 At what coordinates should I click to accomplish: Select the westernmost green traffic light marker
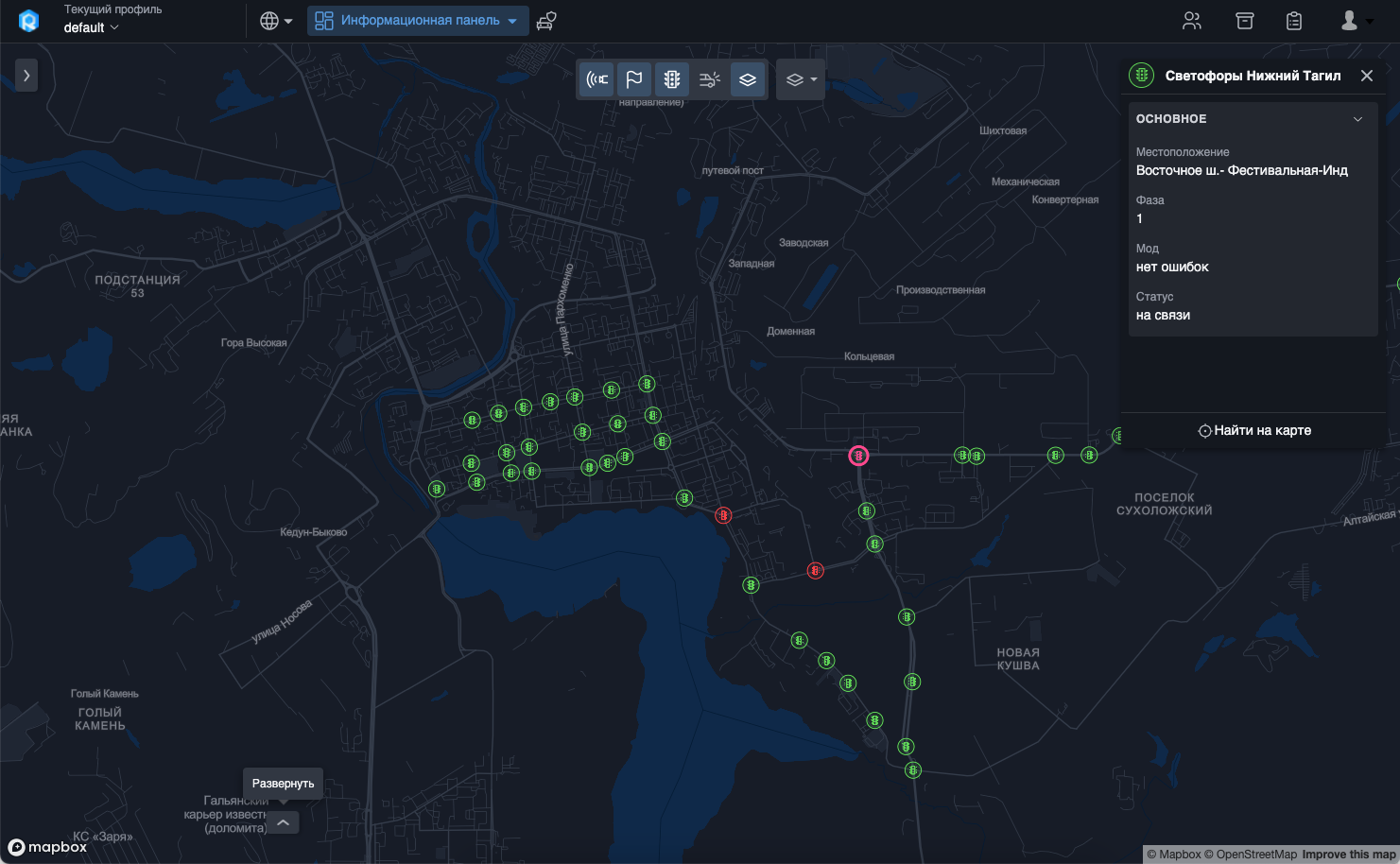pos(437,489)
